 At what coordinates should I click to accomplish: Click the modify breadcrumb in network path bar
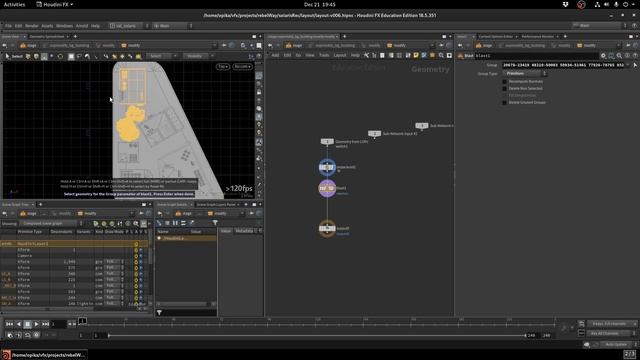pos(396,45)
